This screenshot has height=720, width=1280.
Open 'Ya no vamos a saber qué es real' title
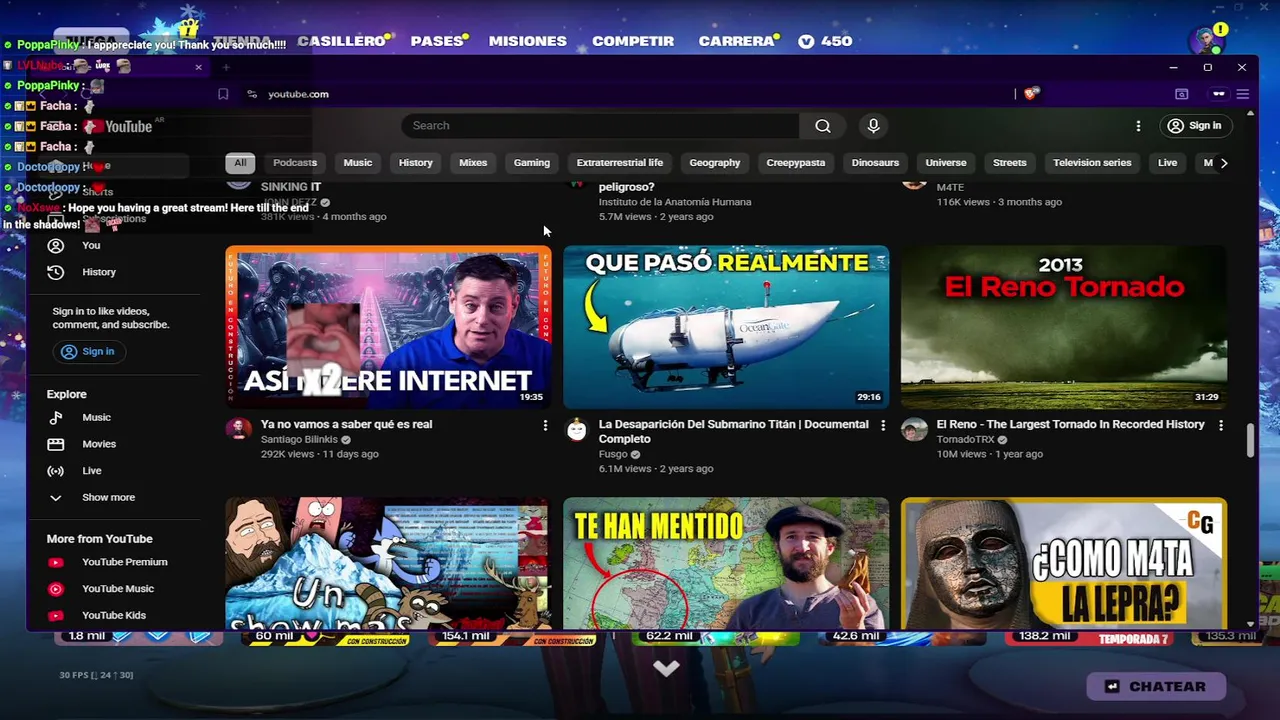point(346,425)
